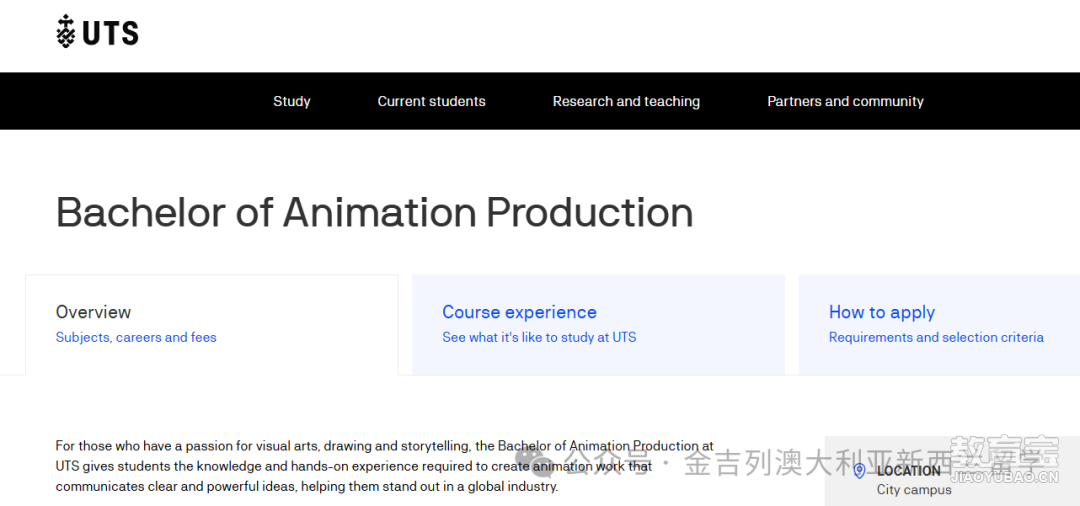The height and width of the screenshot is (506, 1080).
Task: Click the UTS logo
Action: click(x=97, y=31)
